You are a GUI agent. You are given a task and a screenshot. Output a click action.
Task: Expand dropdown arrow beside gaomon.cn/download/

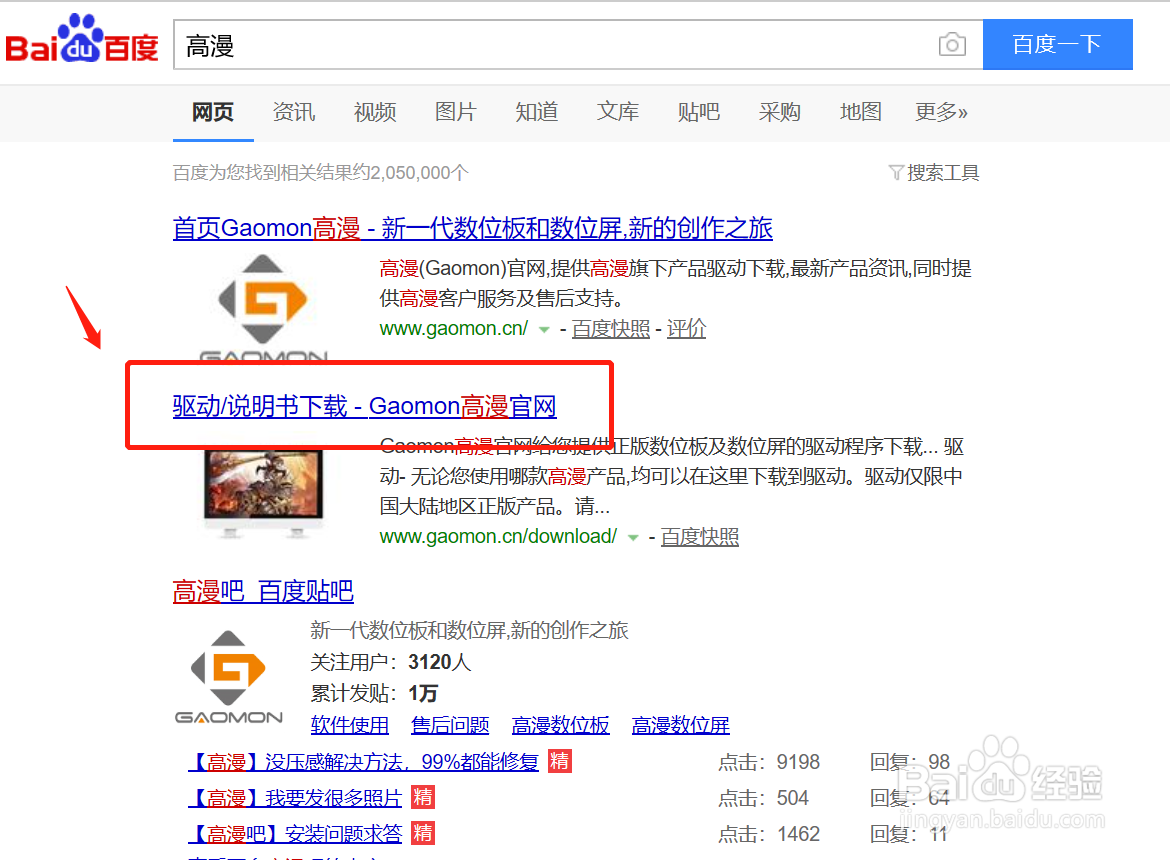[634, 538]
